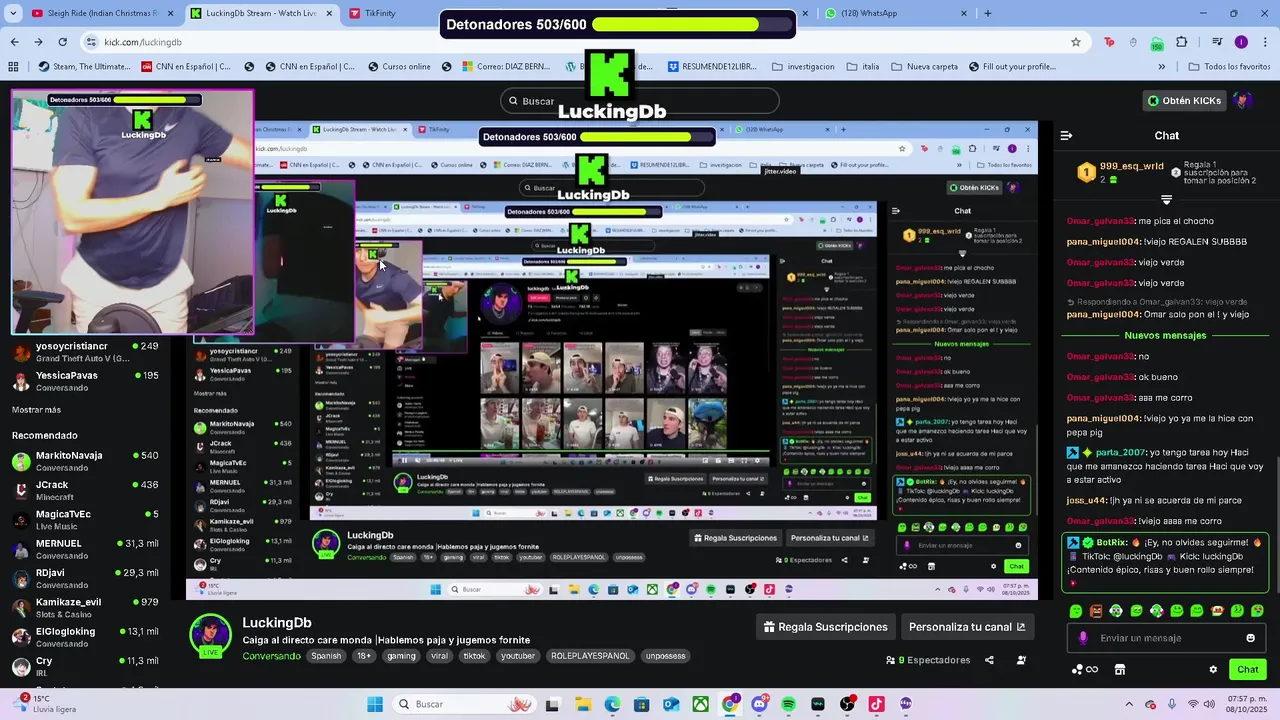
Task: Reload the page
Action: point(62,42)
